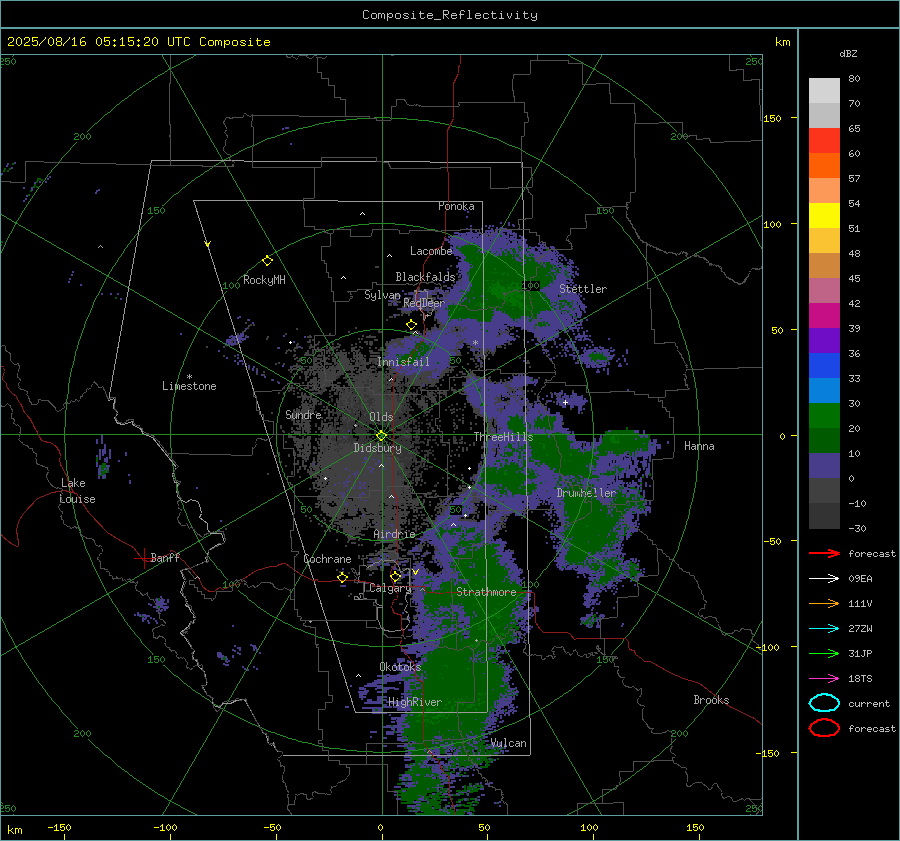Viewport: 900px width, 841px height.
Task: Click the HighRiver city label
Action: (415, 702)
